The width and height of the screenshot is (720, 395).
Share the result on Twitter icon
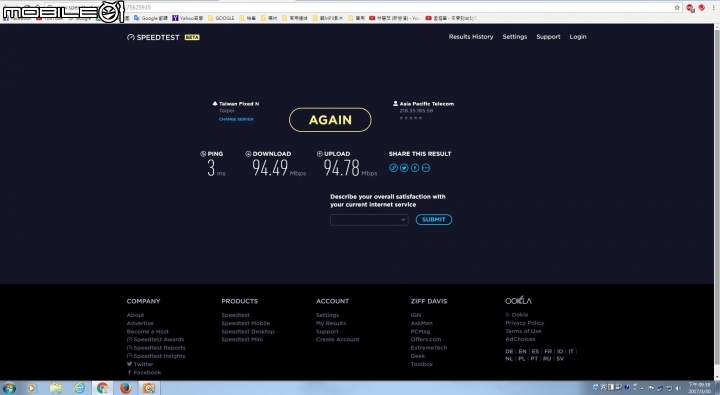(x=404, y=168)
